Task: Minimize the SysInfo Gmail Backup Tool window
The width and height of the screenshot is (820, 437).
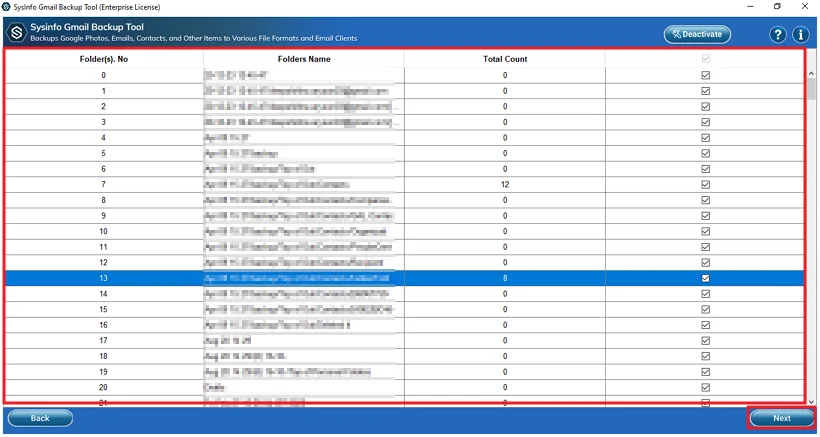Action: click(750, 7)
